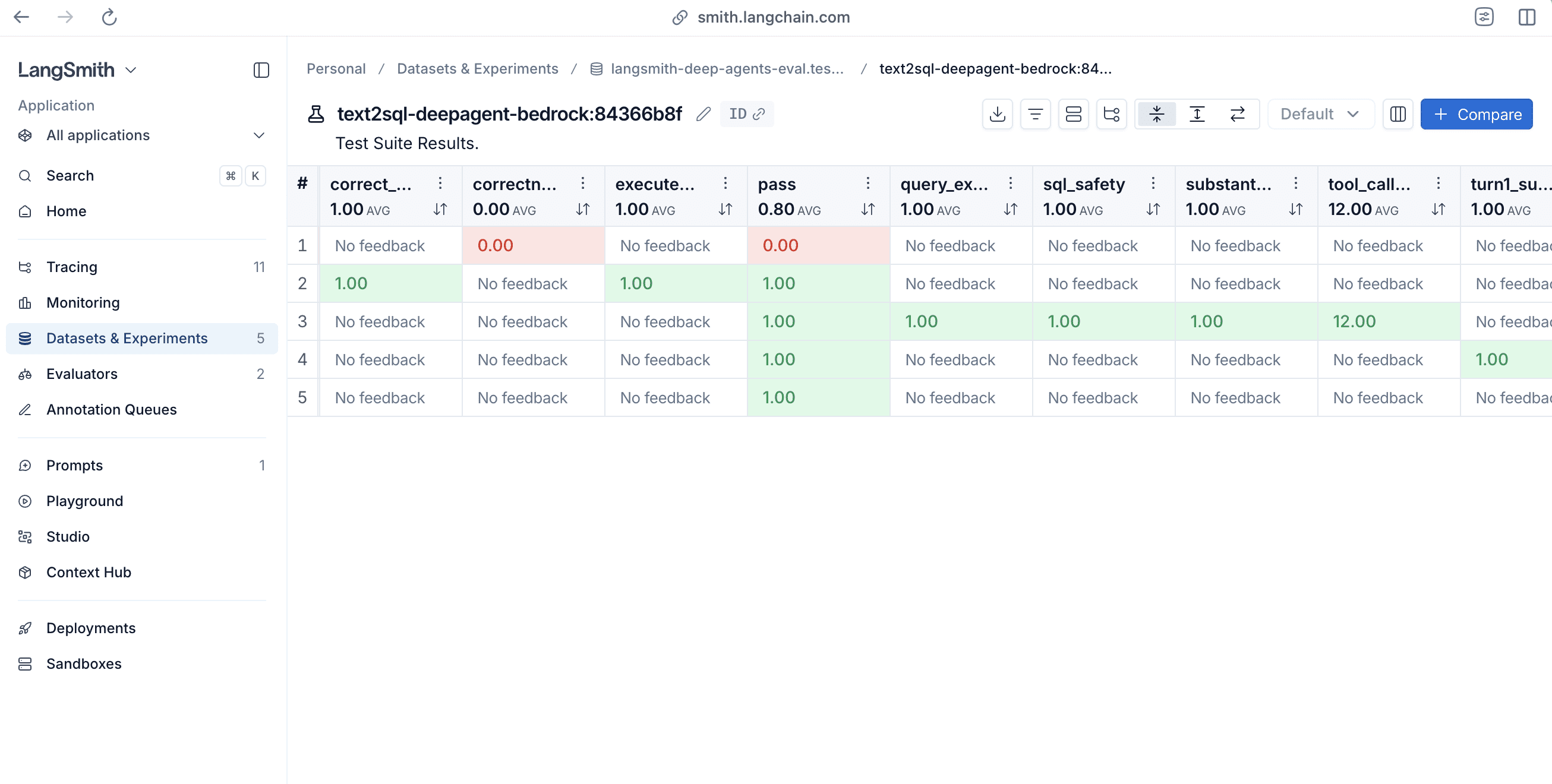Edit experiment name with pencil icon
Image resolution: width=1552 pixels, height=784 pixels.
703,114
